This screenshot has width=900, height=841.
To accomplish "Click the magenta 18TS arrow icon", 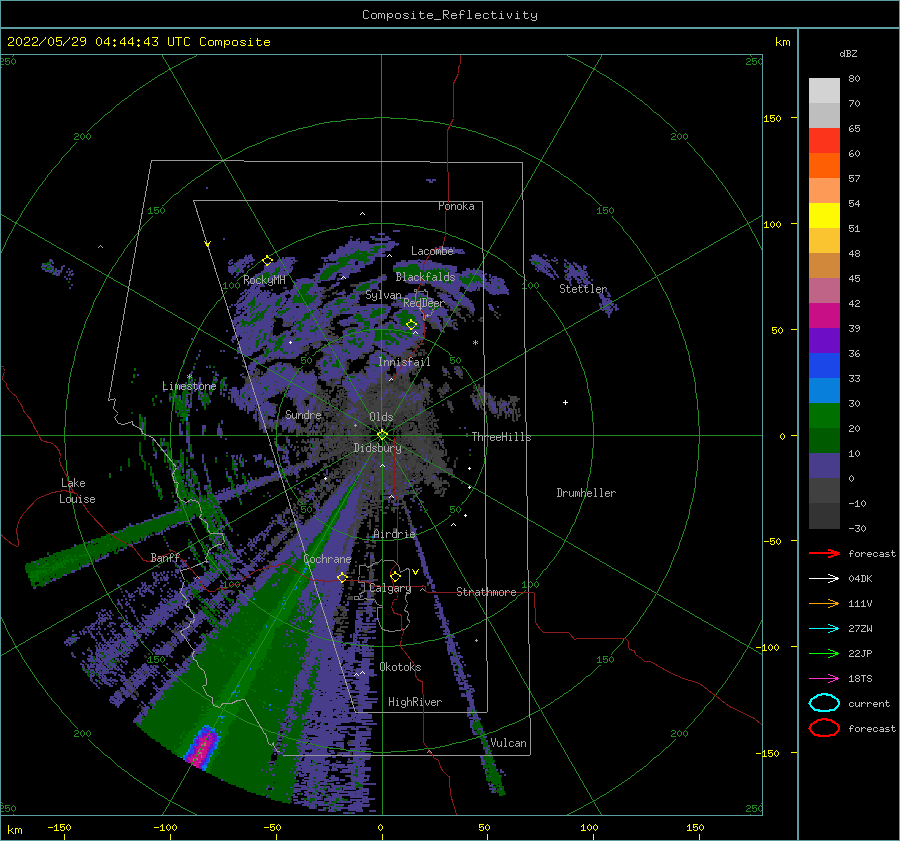I will click(824, 679).
